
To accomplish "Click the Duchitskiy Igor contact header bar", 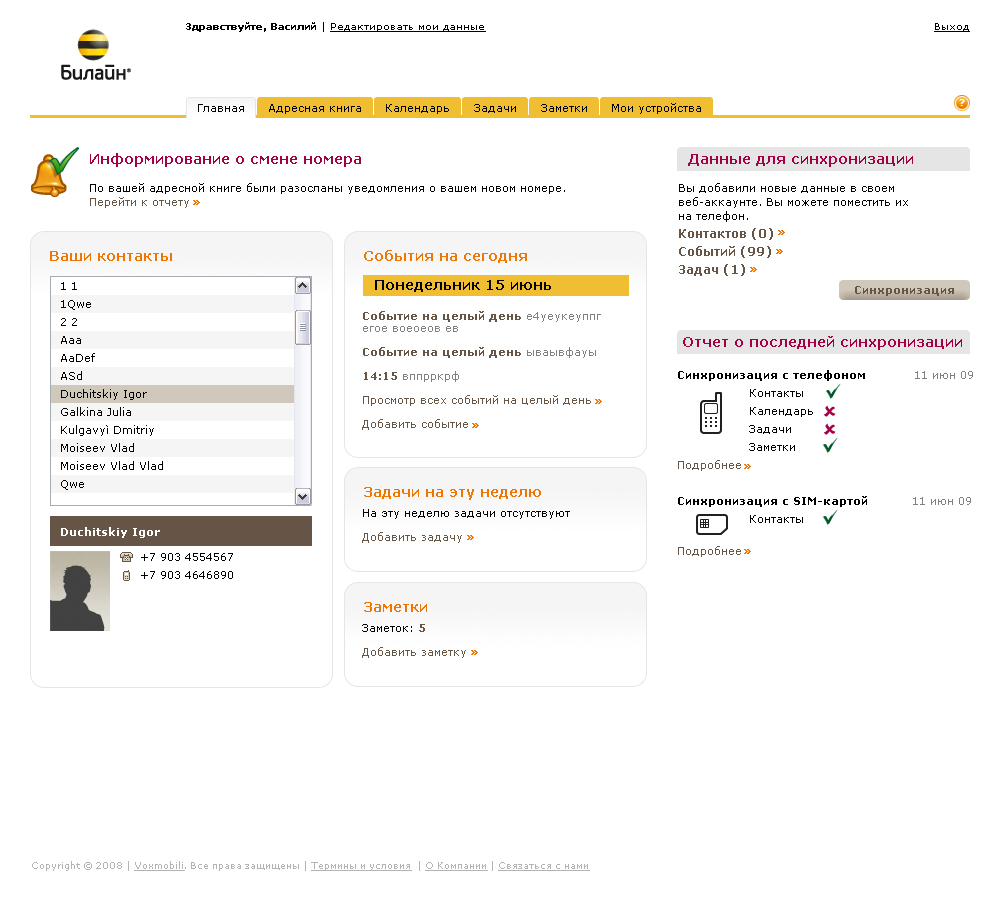I will (181, 531).
